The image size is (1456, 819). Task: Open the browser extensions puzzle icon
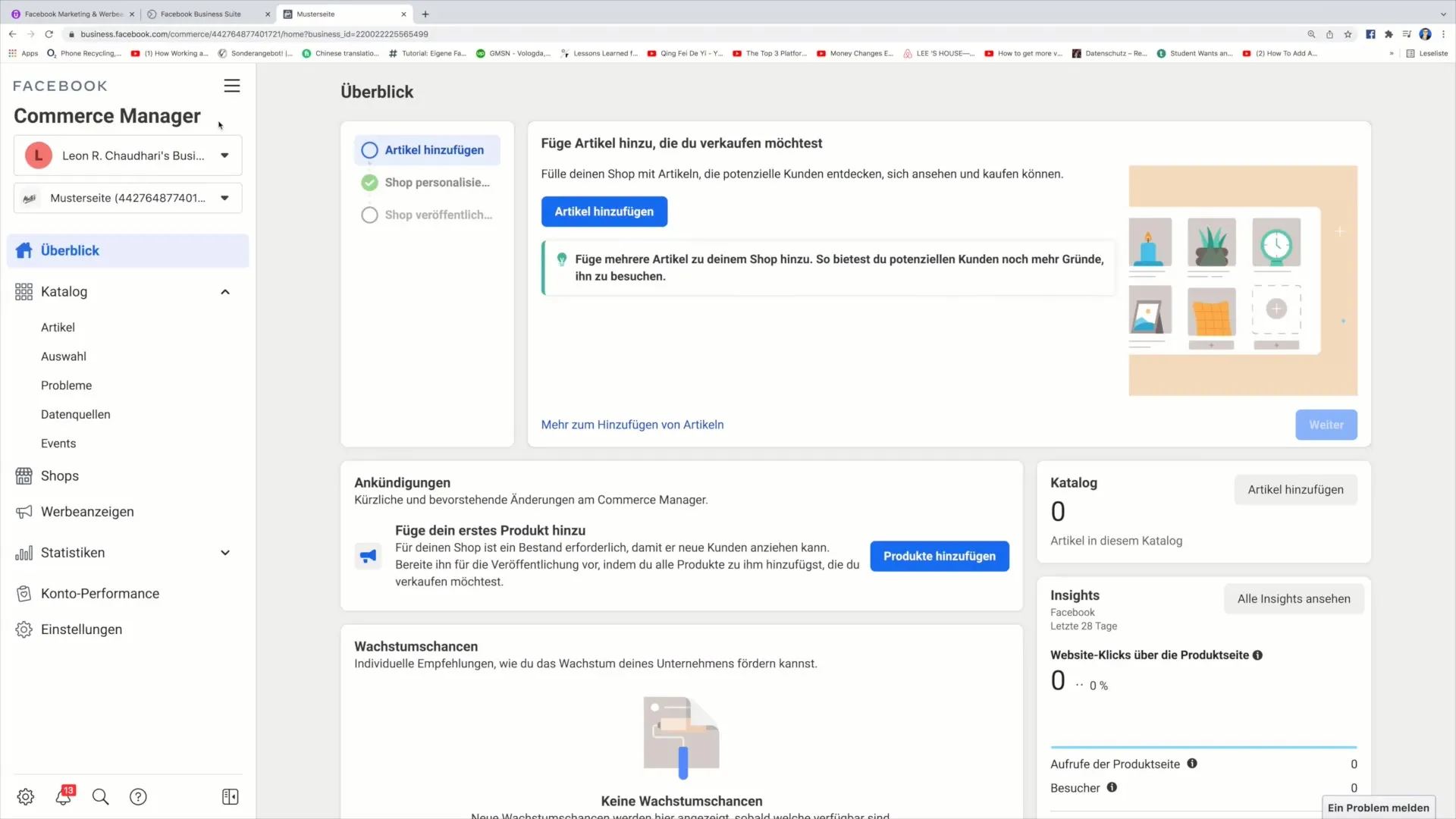point(1389,34)
